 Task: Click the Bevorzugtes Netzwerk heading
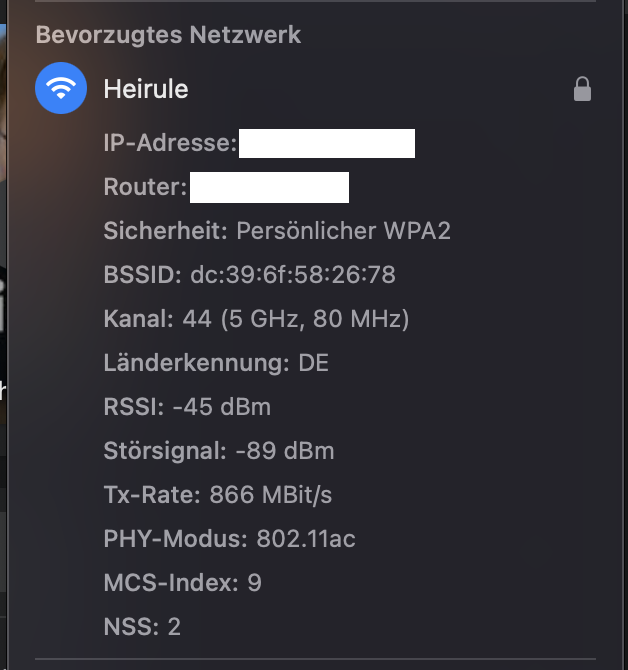click(168, 36)
